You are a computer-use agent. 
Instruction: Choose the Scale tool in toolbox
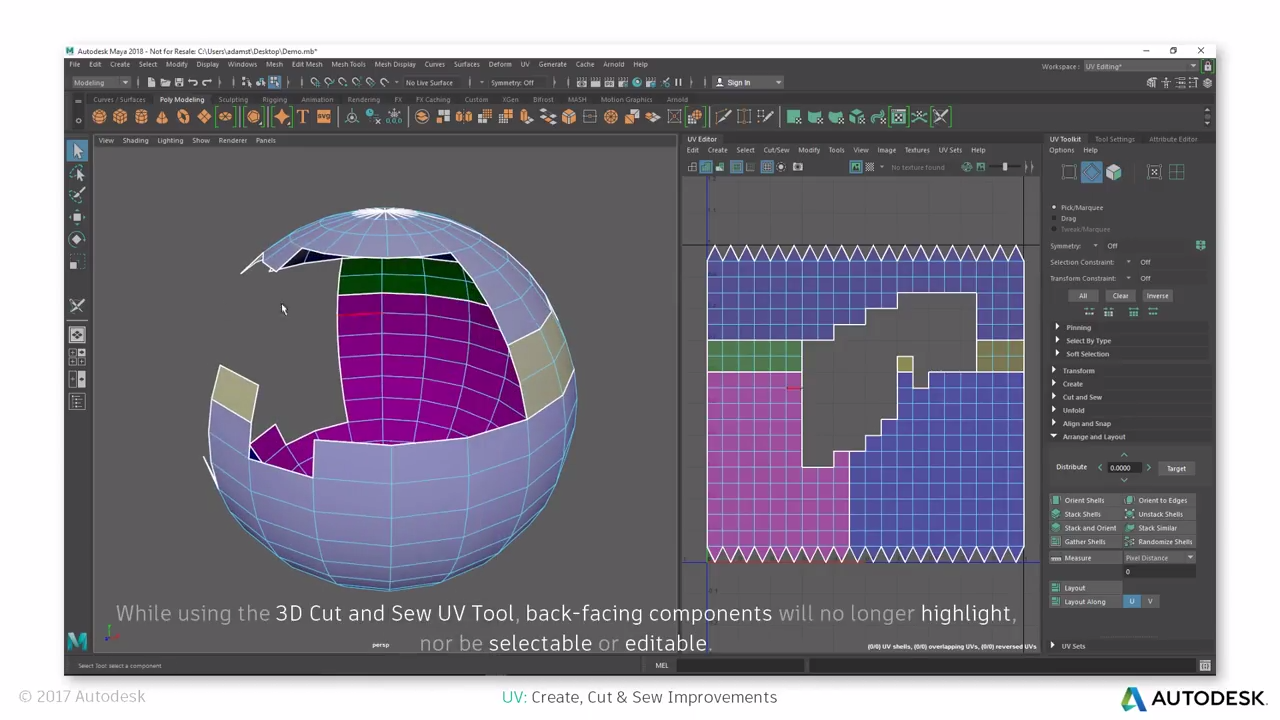click(77, 262)
